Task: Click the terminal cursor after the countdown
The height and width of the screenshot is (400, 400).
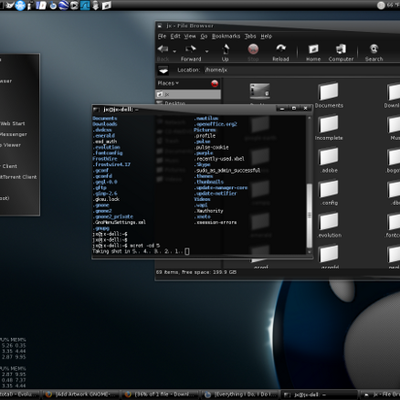Action: coord(187,251)
